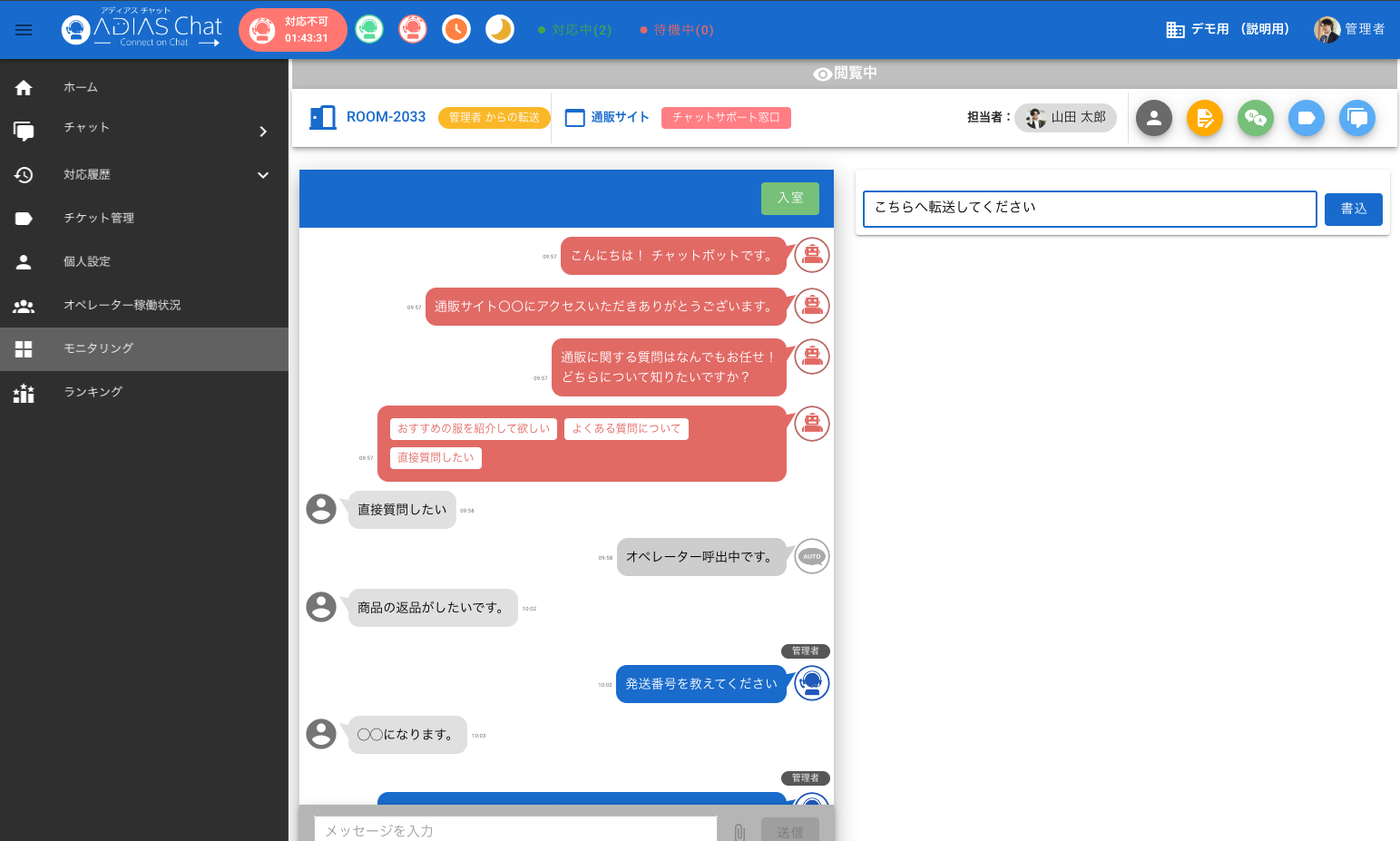Viewport: 1400px width, 841px height.
Task: Open オペレーター稼働状況 in the sidebar
Action: click(x=122, y=305)
